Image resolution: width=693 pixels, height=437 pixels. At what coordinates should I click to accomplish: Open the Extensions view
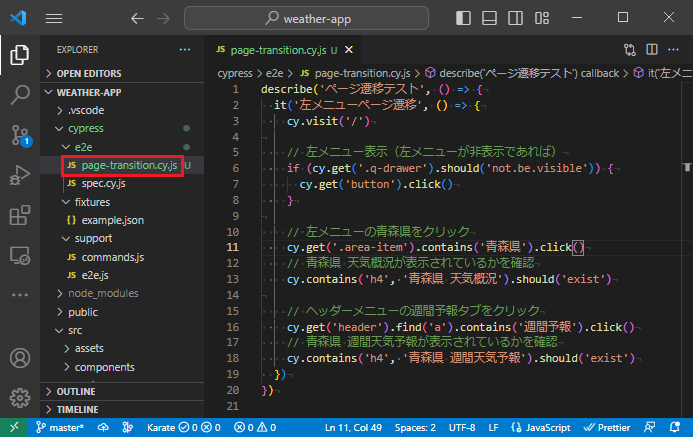coord(20,215)
